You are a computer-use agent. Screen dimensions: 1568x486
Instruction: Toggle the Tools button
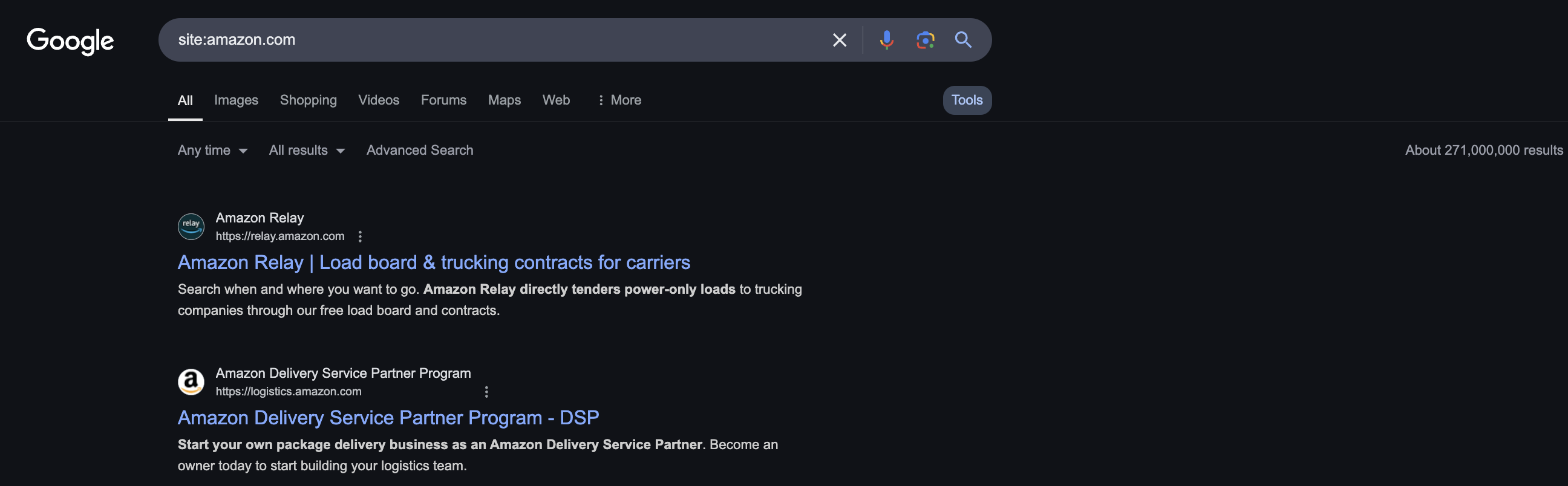[967, 100]
